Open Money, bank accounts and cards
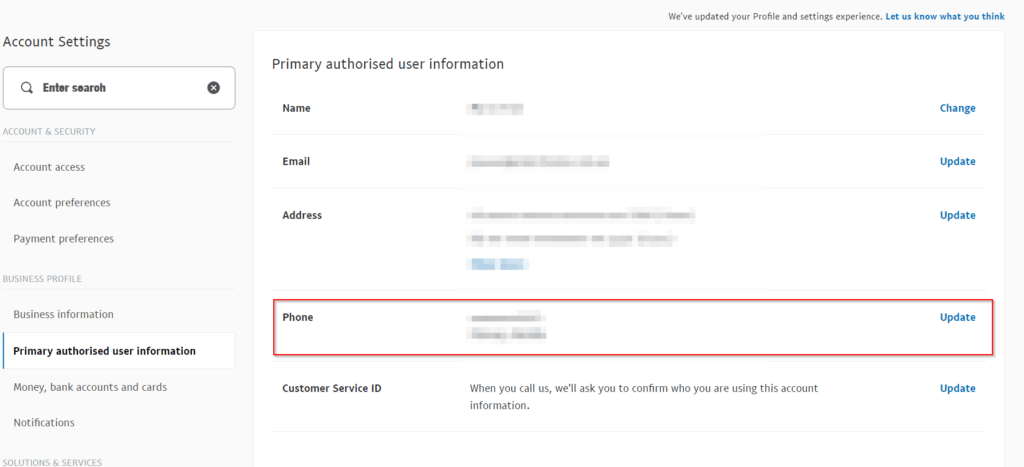The width and height of the screenshot is (1024, 467). point(90,387)
